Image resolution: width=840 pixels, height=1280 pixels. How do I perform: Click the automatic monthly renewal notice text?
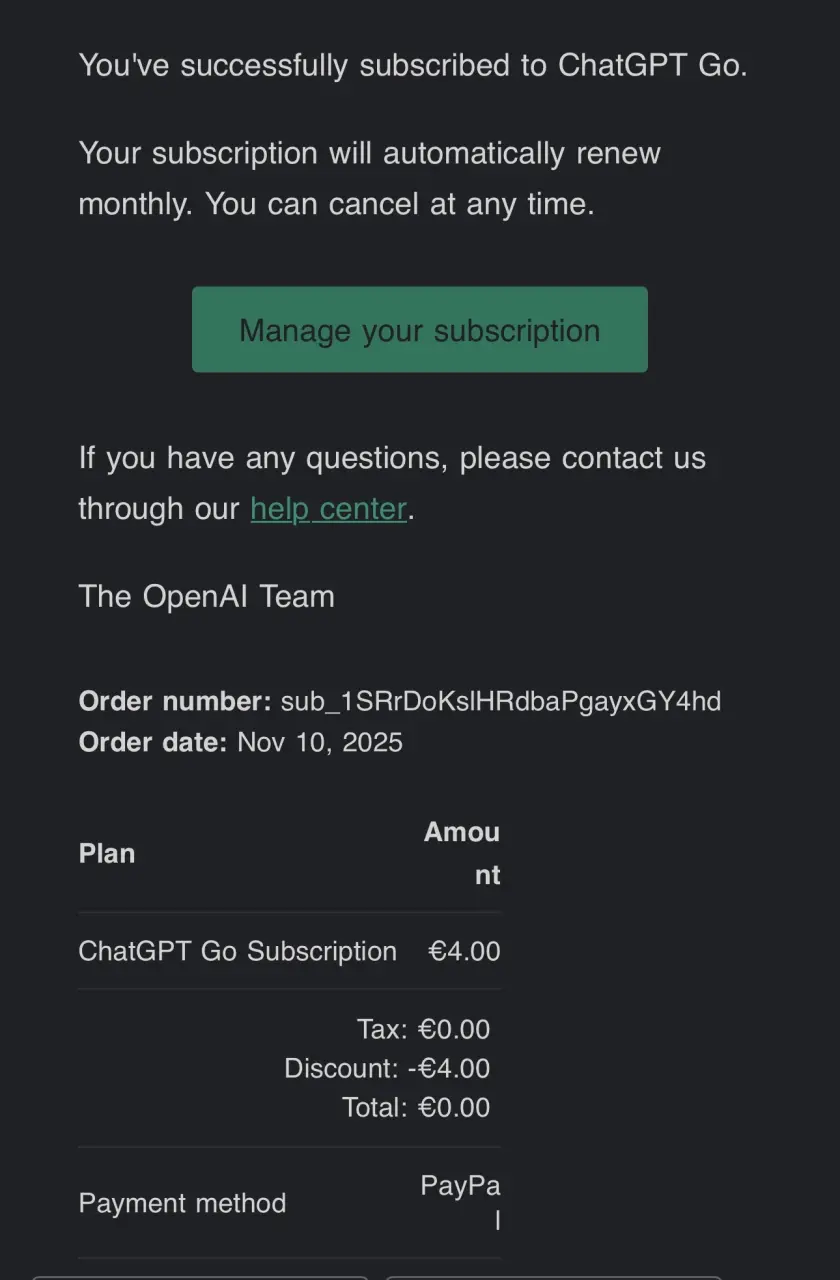(x=370, y=179)
